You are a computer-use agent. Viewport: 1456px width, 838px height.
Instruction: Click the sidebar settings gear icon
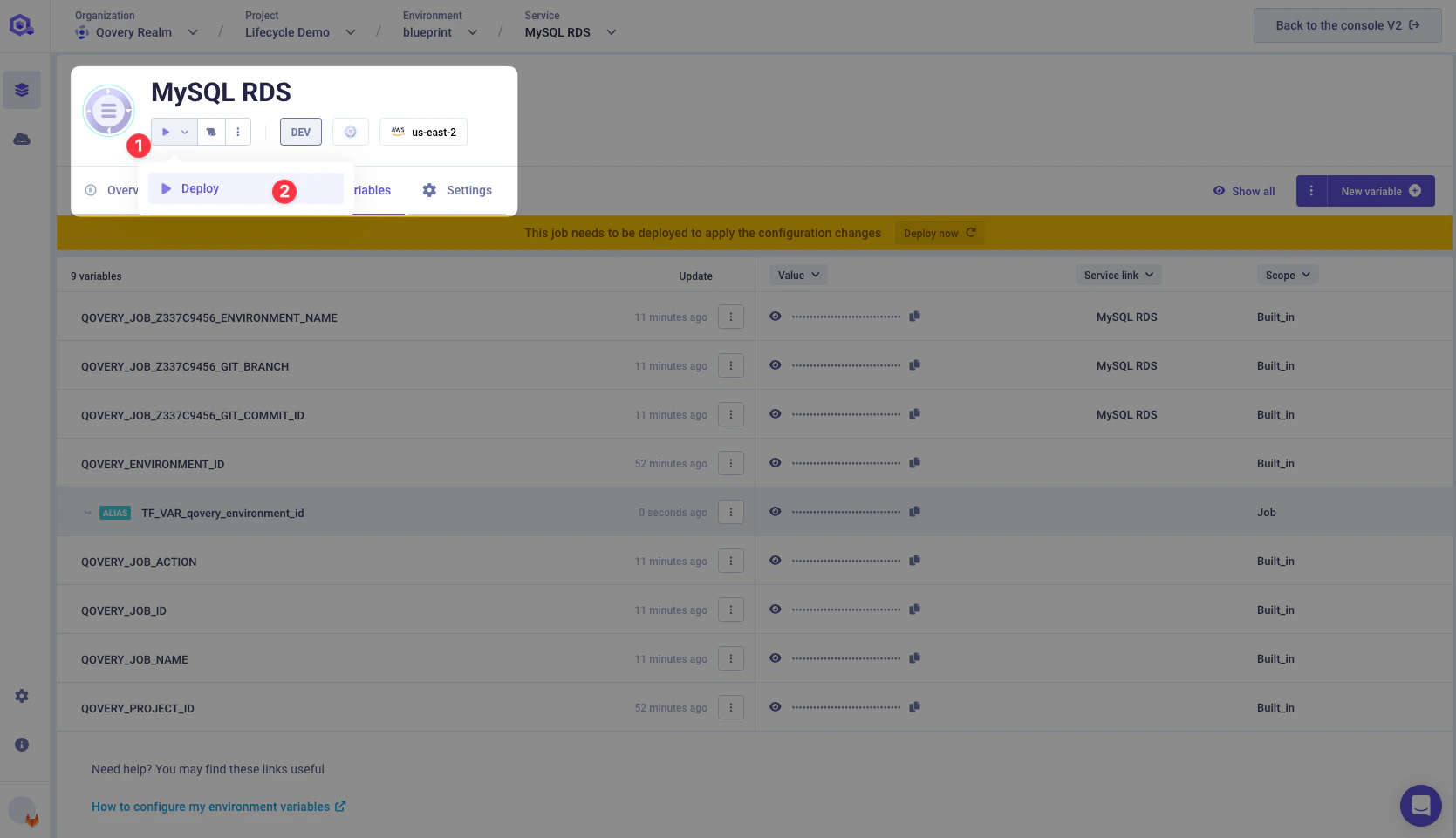coord(21,695)
